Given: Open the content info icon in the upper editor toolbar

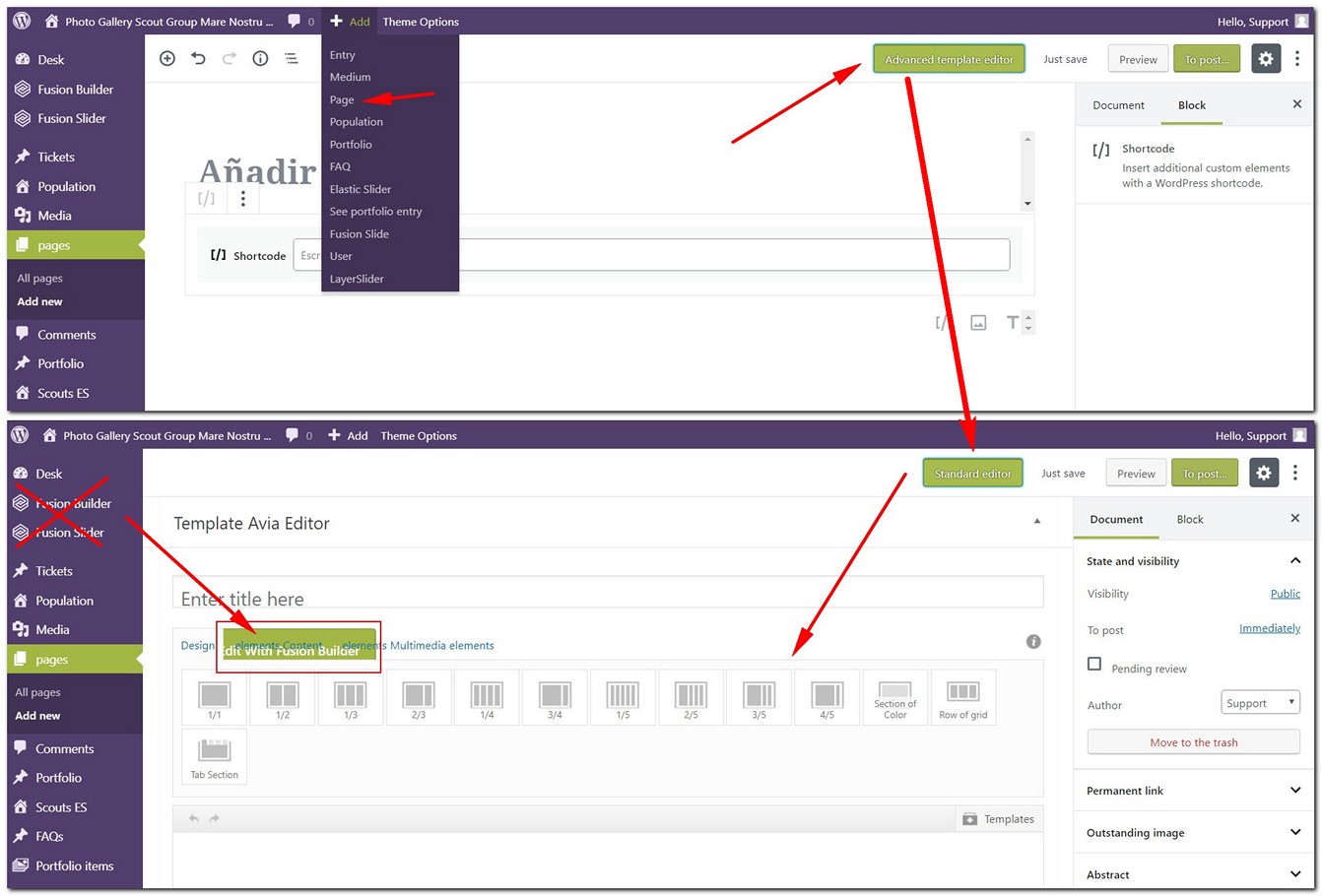Looking at the screenshot, I should (260, 59).
